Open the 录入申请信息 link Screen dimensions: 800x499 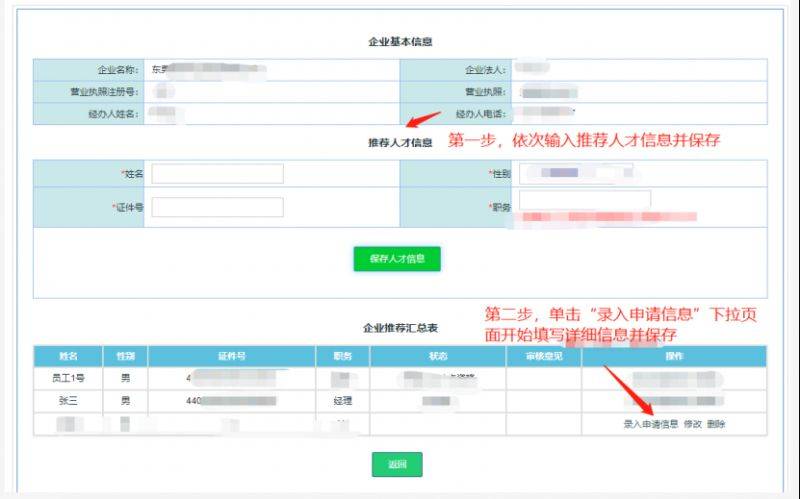651,424
